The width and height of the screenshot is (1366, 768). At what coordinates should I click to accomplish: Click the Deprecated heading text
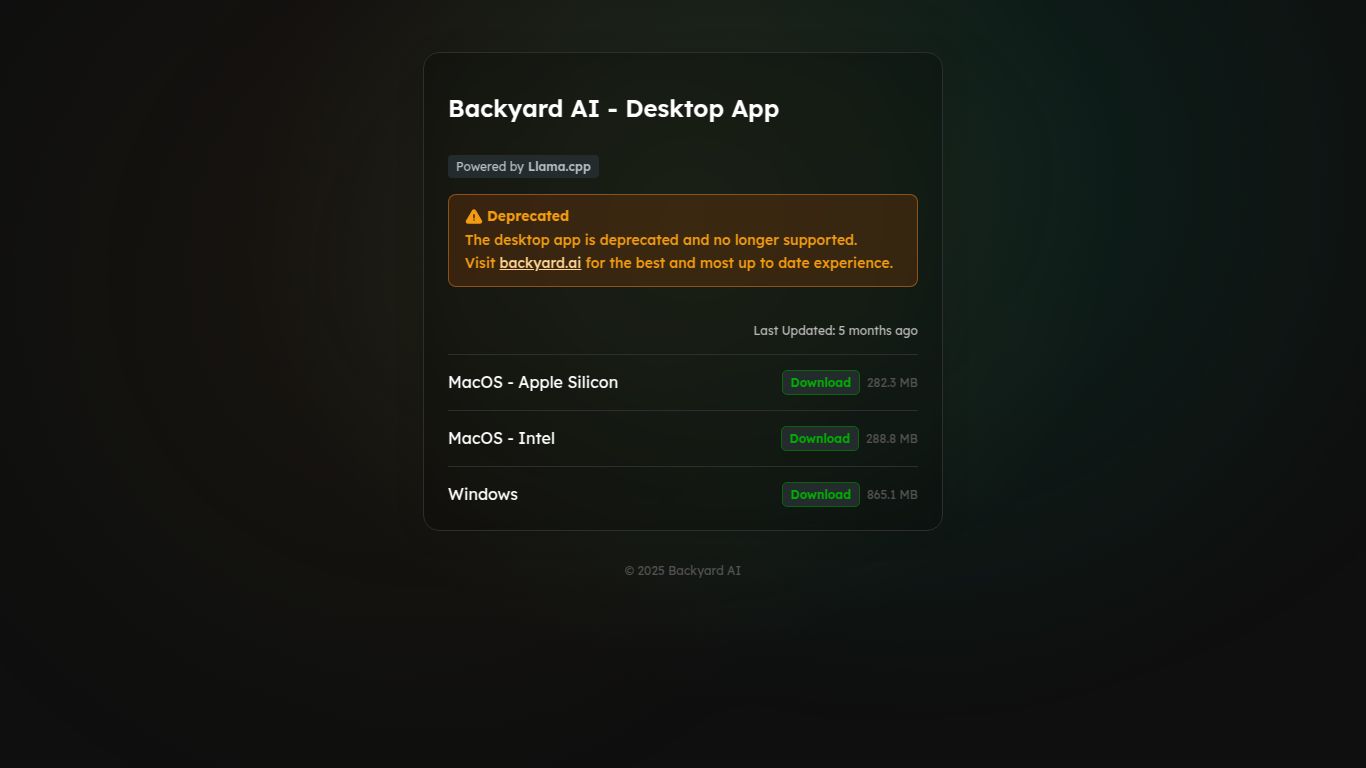[528, 215]
